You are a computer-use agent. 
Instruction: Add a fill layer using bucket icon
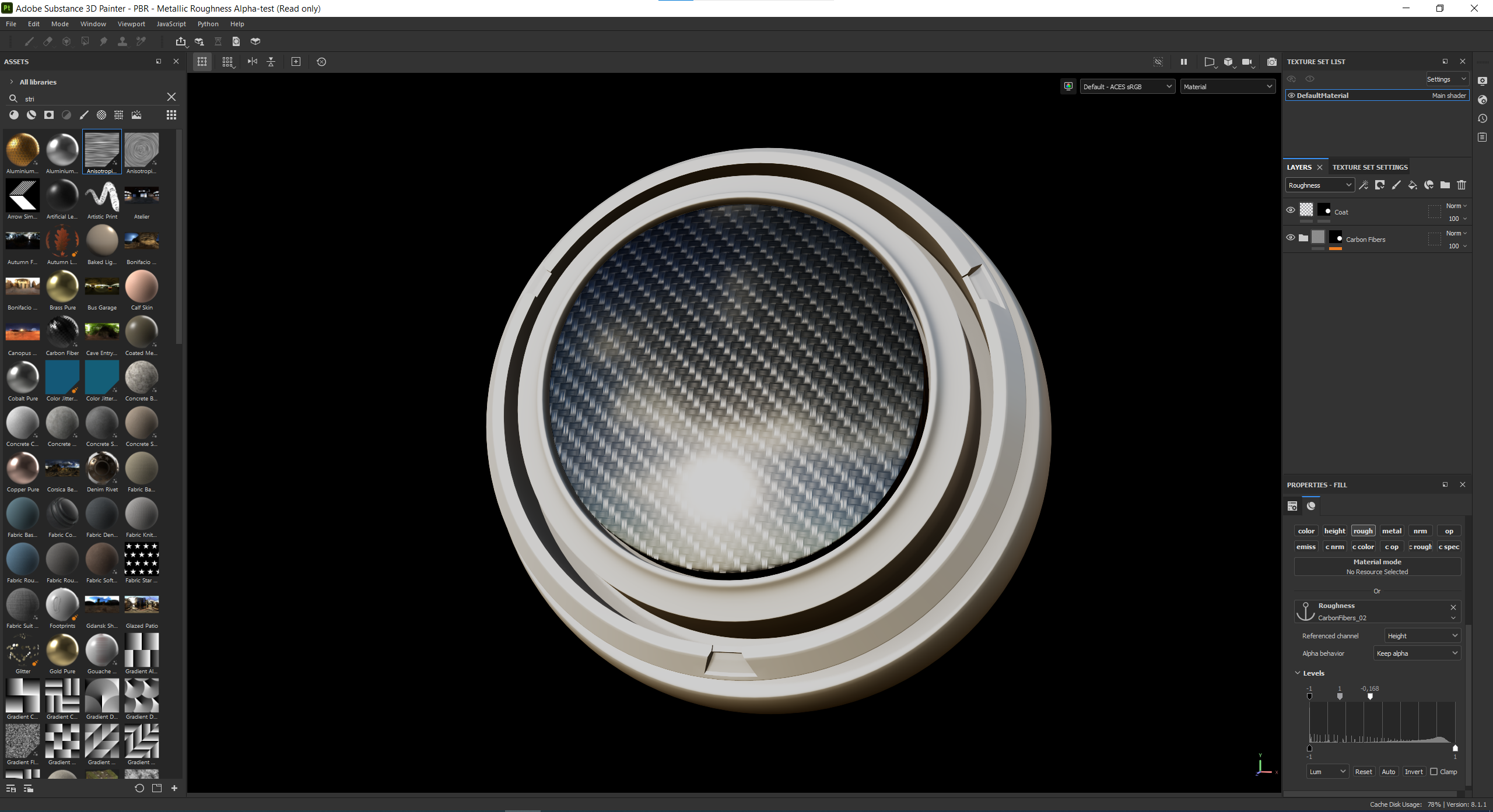coord(1412,185)
